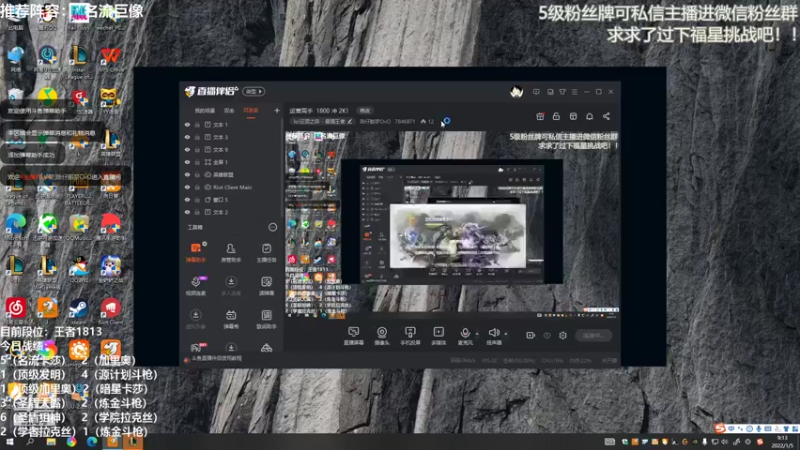The image size is (800, 450).
Task: Add a screen capture source from bottom toolbar
Action: click(354, 336)
